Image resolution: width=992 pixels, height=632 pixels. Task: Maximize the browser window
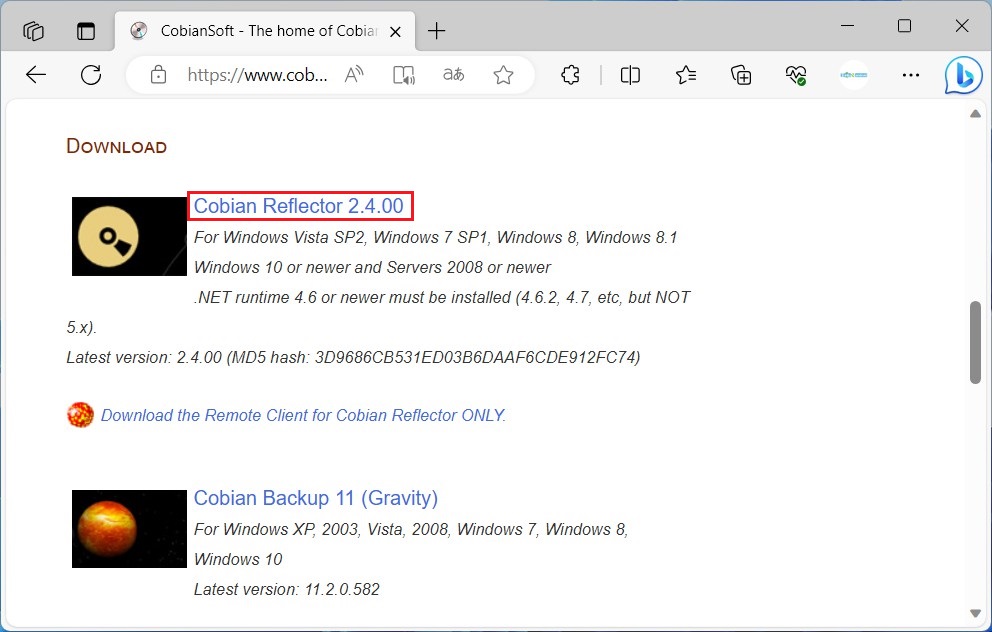[x=905, y=26]
